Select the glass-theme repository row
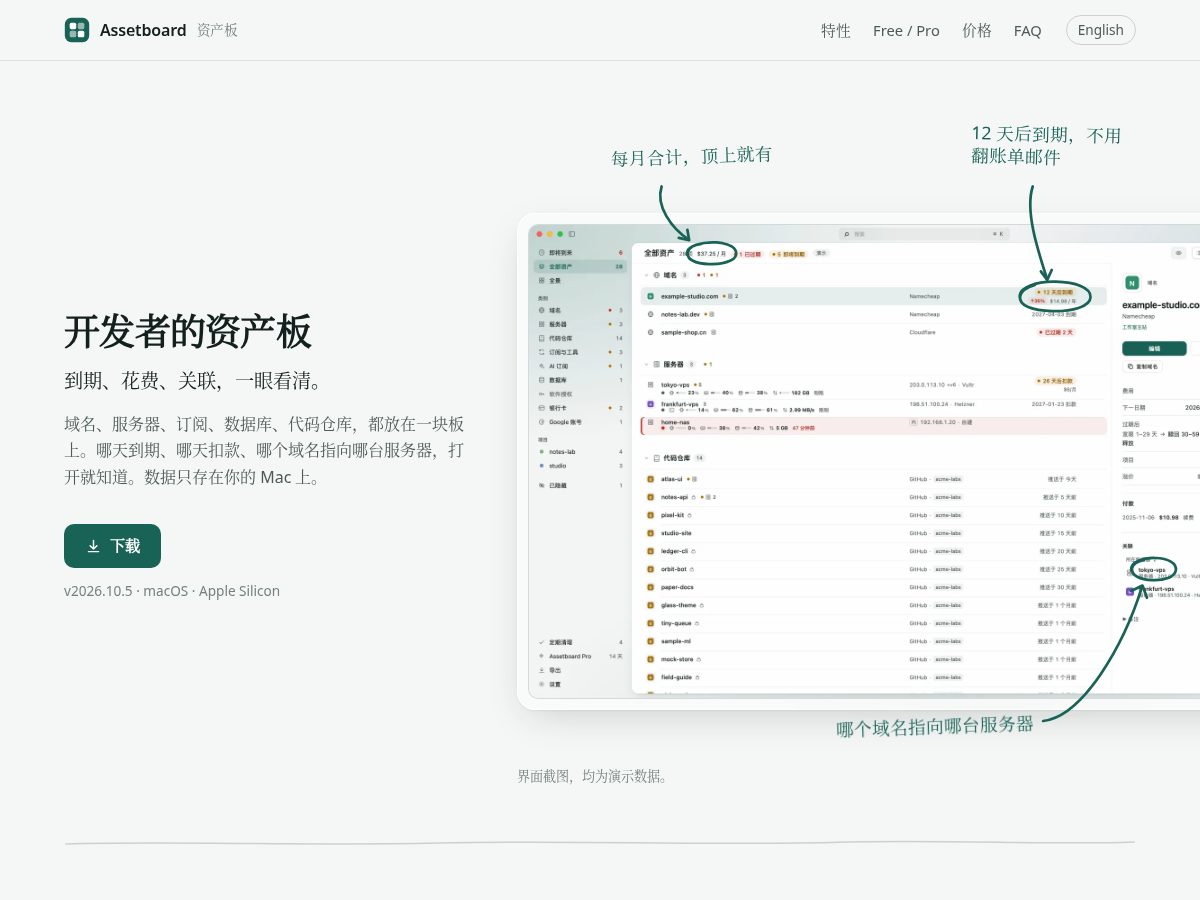 click(x=874, y=605)
